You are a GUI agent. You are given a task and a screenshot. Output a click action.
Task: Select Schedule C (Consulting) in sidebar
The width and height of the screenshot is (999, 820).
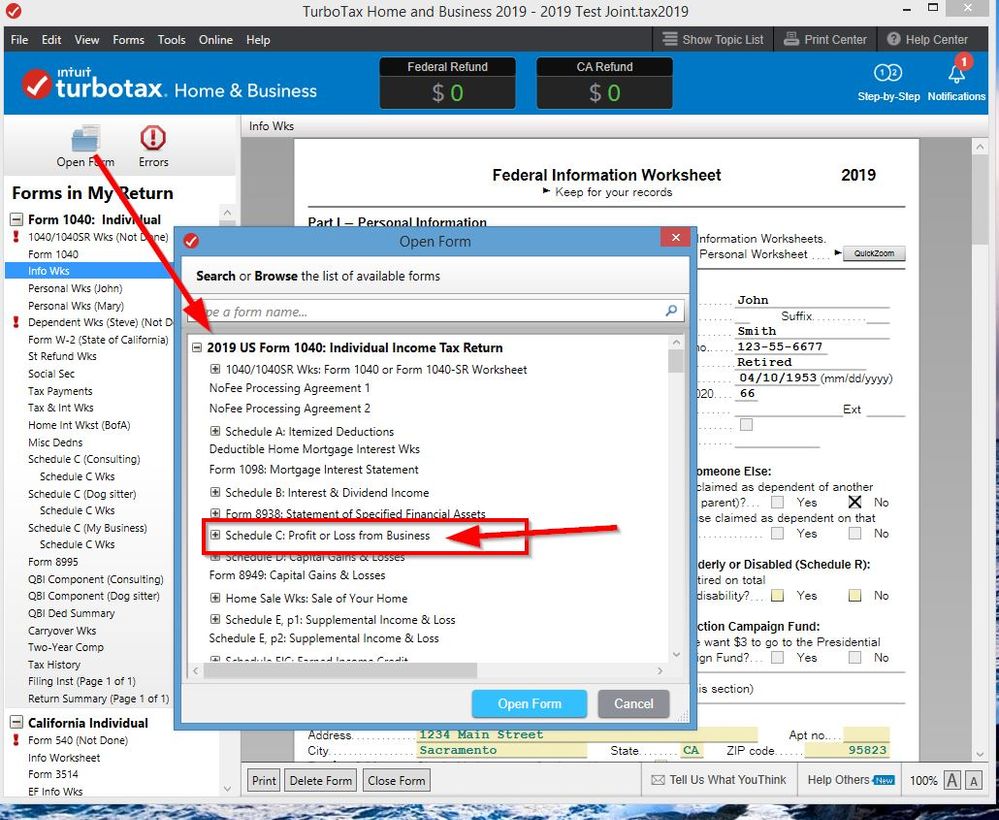84,459
